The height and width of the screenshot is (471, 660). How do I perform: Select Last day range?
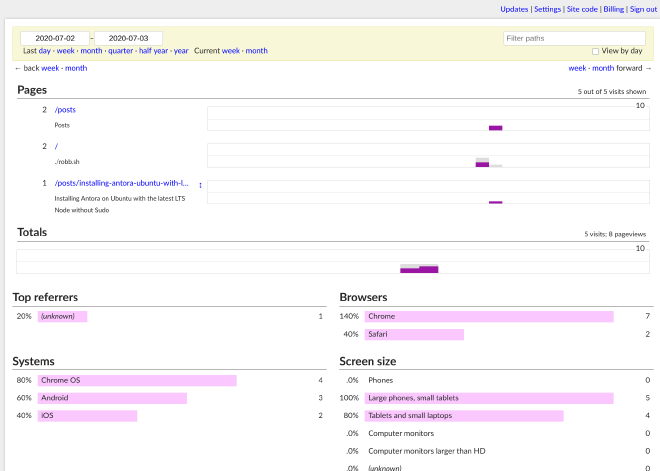[45, 51]
